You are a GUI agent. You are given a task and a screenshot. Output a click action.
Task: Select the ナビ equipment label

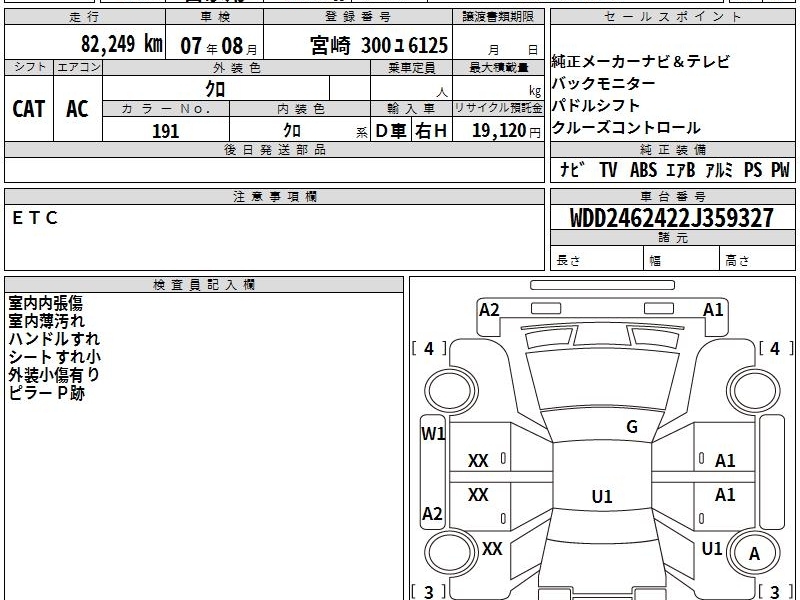[572, 170]
